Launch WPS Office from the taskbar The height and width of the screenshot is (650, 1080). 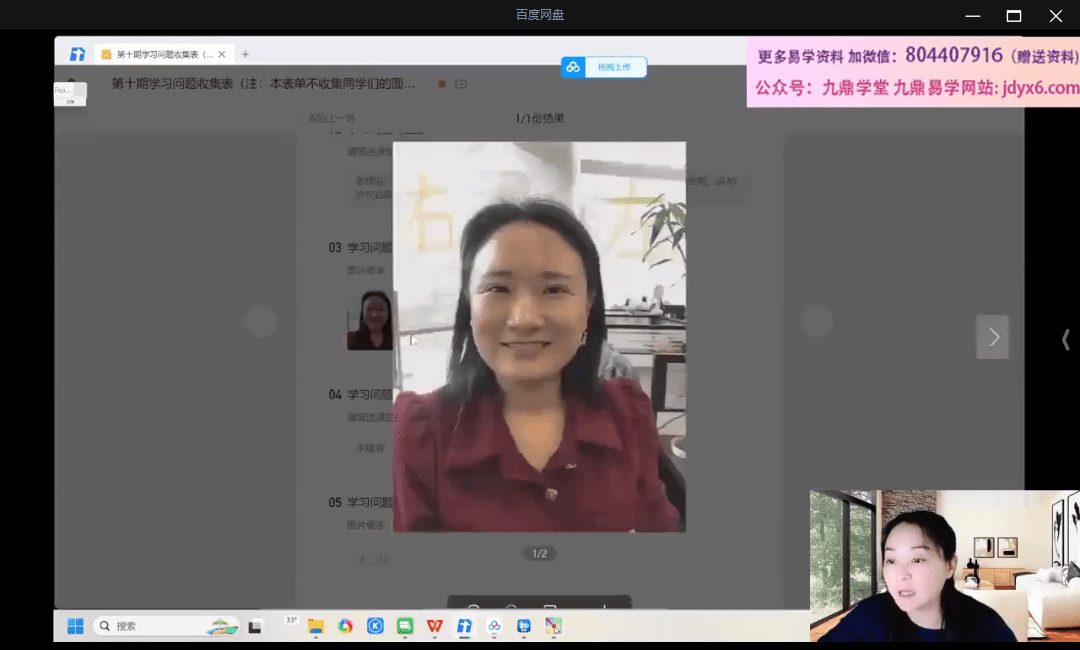[x=435, y=626]
